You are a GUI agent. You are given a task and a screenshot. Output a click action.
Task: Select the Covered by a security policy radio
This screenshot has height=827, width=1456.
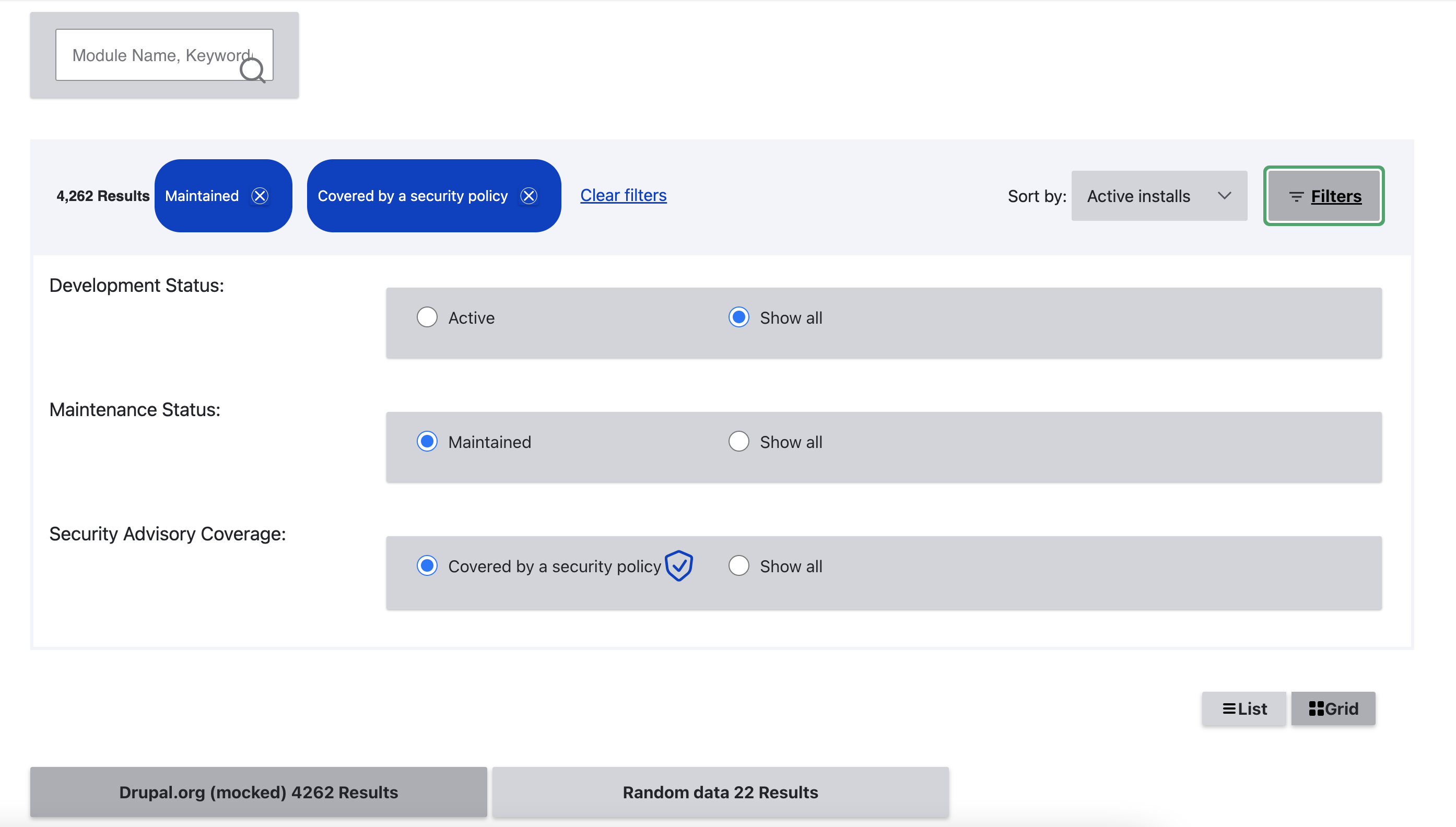click(x=427, y=565)
